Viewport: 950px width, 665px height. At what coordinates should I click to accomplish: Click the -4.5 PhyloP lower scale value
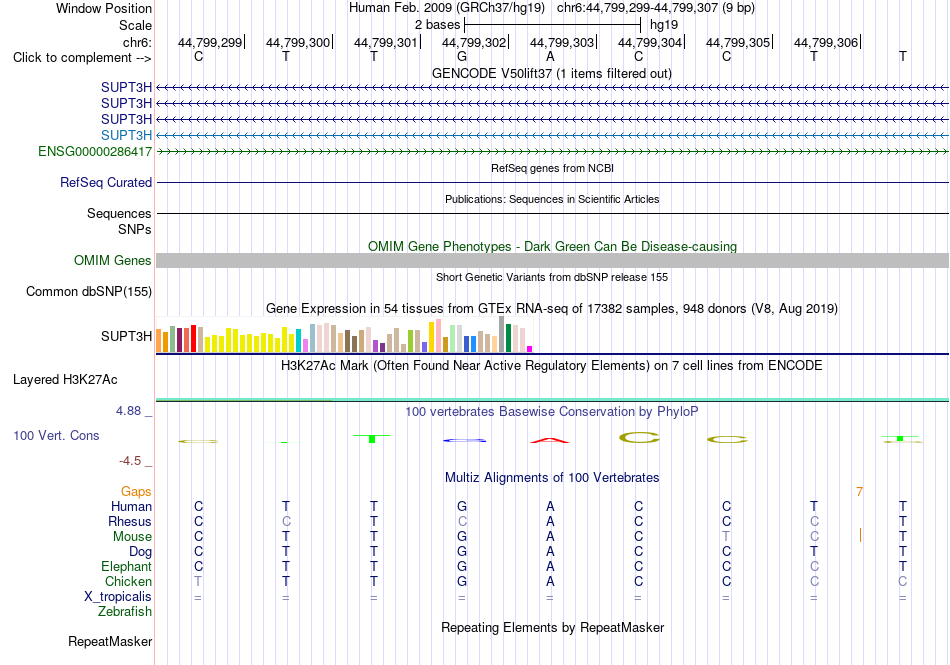point(130,461)
